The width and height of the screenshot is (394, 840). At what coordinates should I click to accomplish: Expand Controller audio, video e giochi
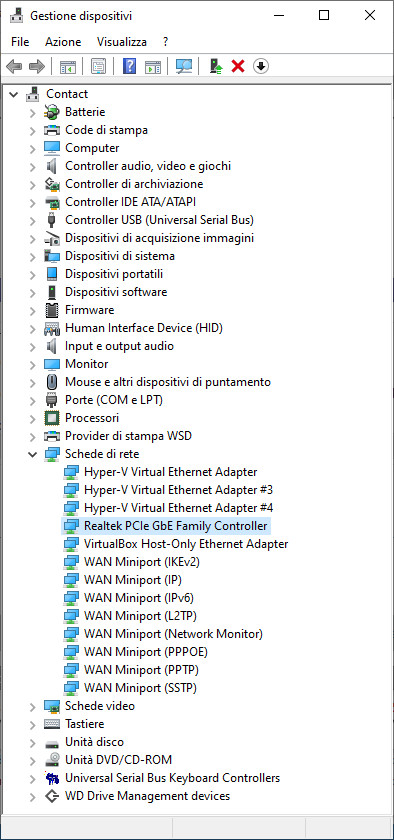[33, 167]
